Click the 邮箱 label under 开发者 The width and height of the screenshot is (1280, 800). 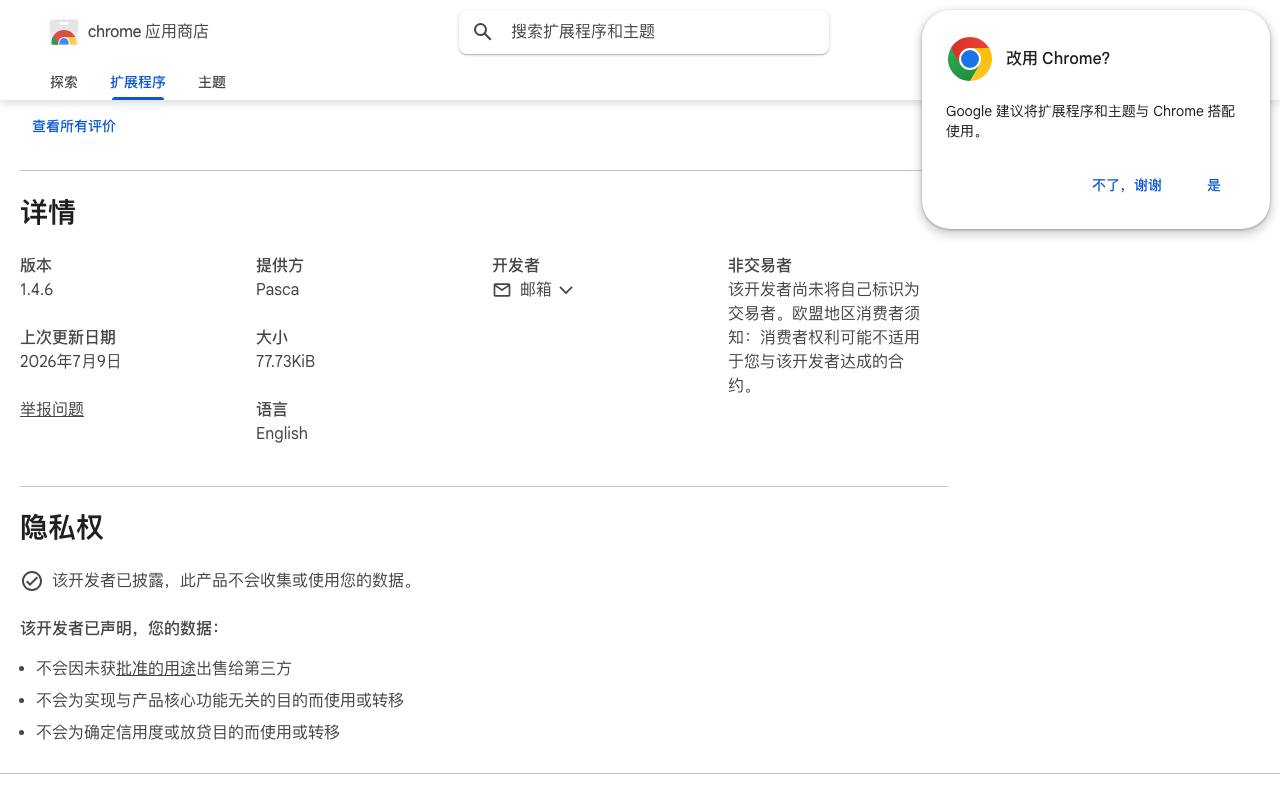536,290
